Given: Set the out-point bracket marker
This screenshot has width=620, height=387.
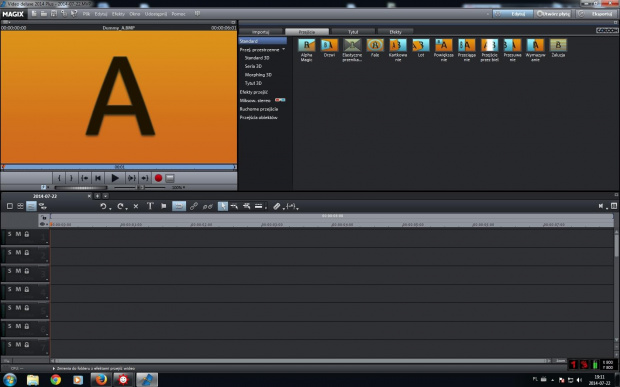Looking at the screenshot, I should [x=71, y=178].
